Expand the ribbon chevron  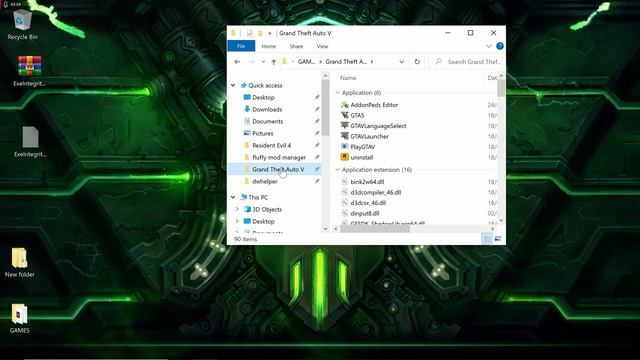[489, 46]
